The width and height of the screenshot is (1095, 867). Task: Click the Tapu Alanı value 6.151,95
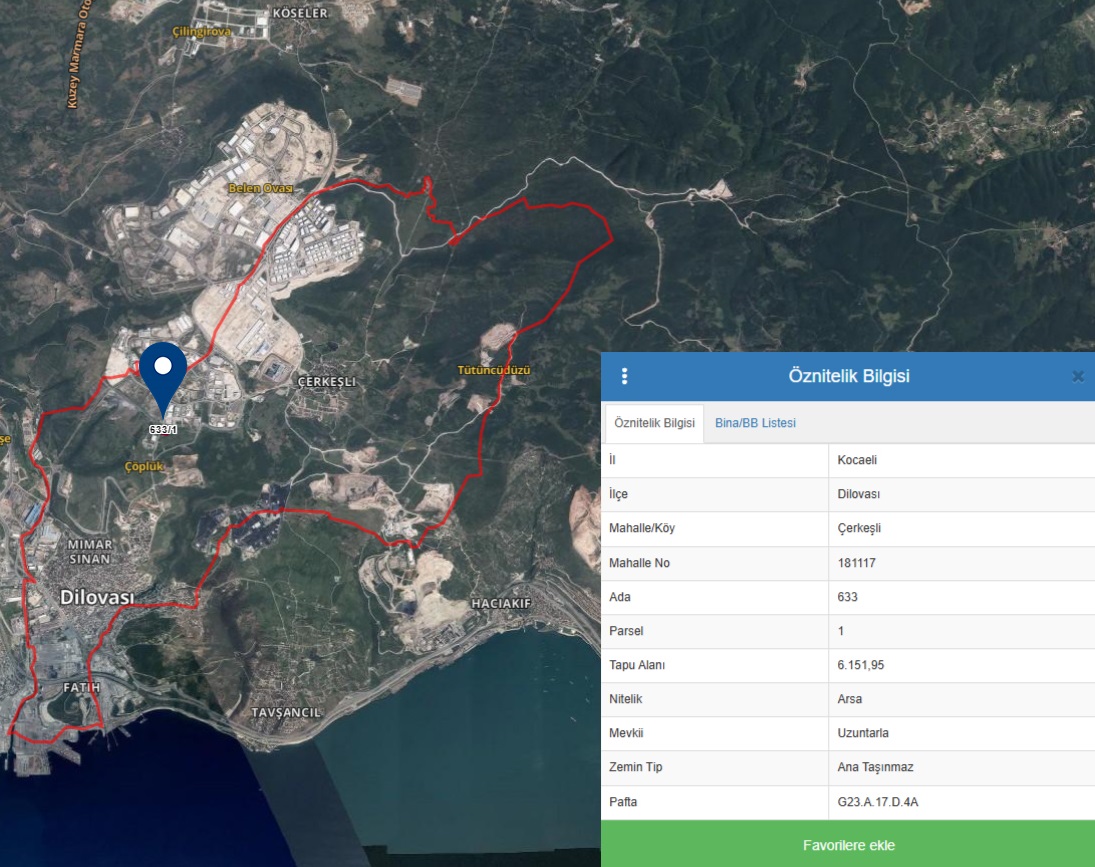click(x=860, y=665)
